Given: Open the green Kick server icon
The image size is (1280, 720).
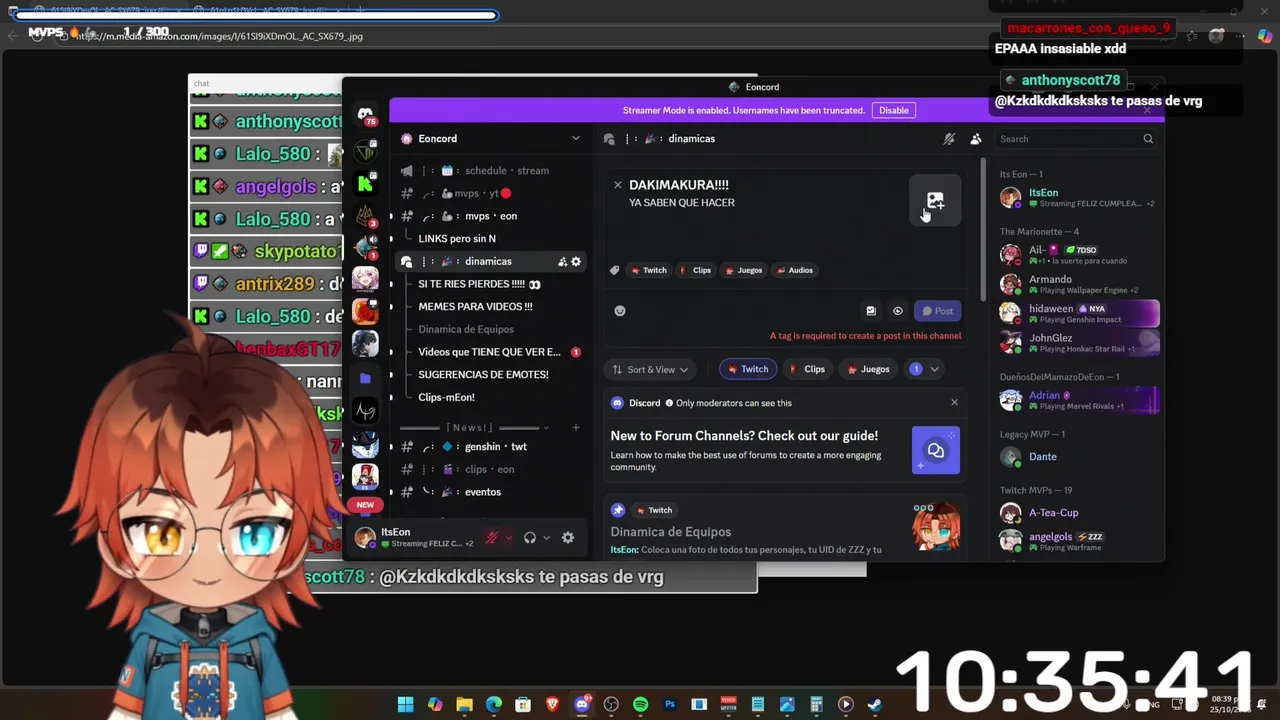Looking at the screenshot, I should click(x=365, y=183).
